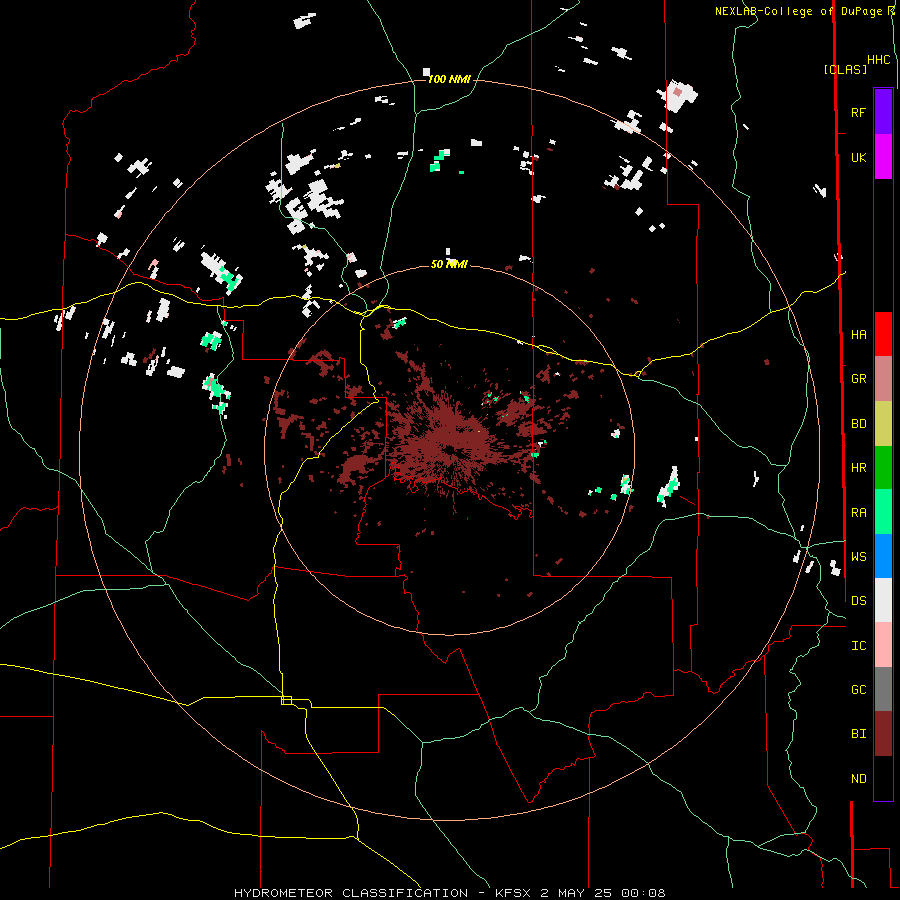
Task: Click the UK legend label
Action: point(858,158)
